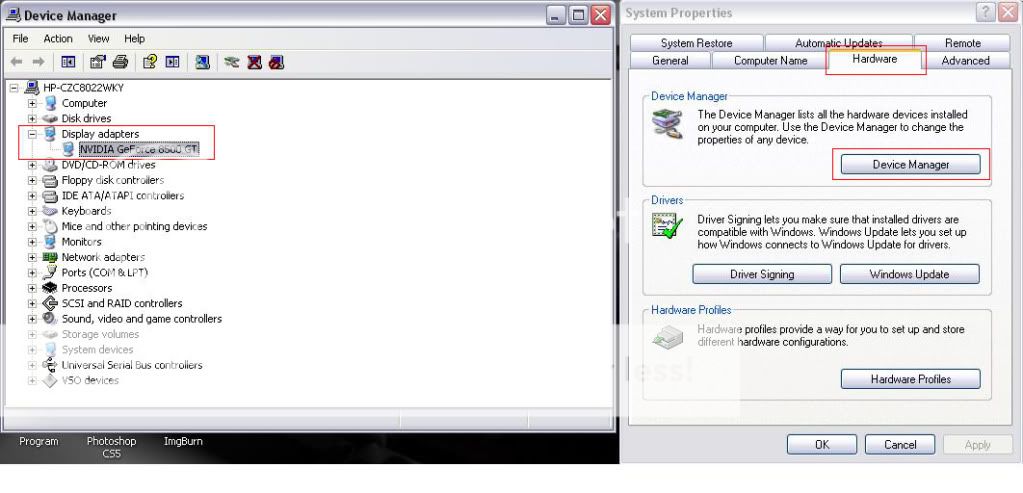
Task: Click the Back arrow in Device Manager toolbar
Action: click(17, 62)
